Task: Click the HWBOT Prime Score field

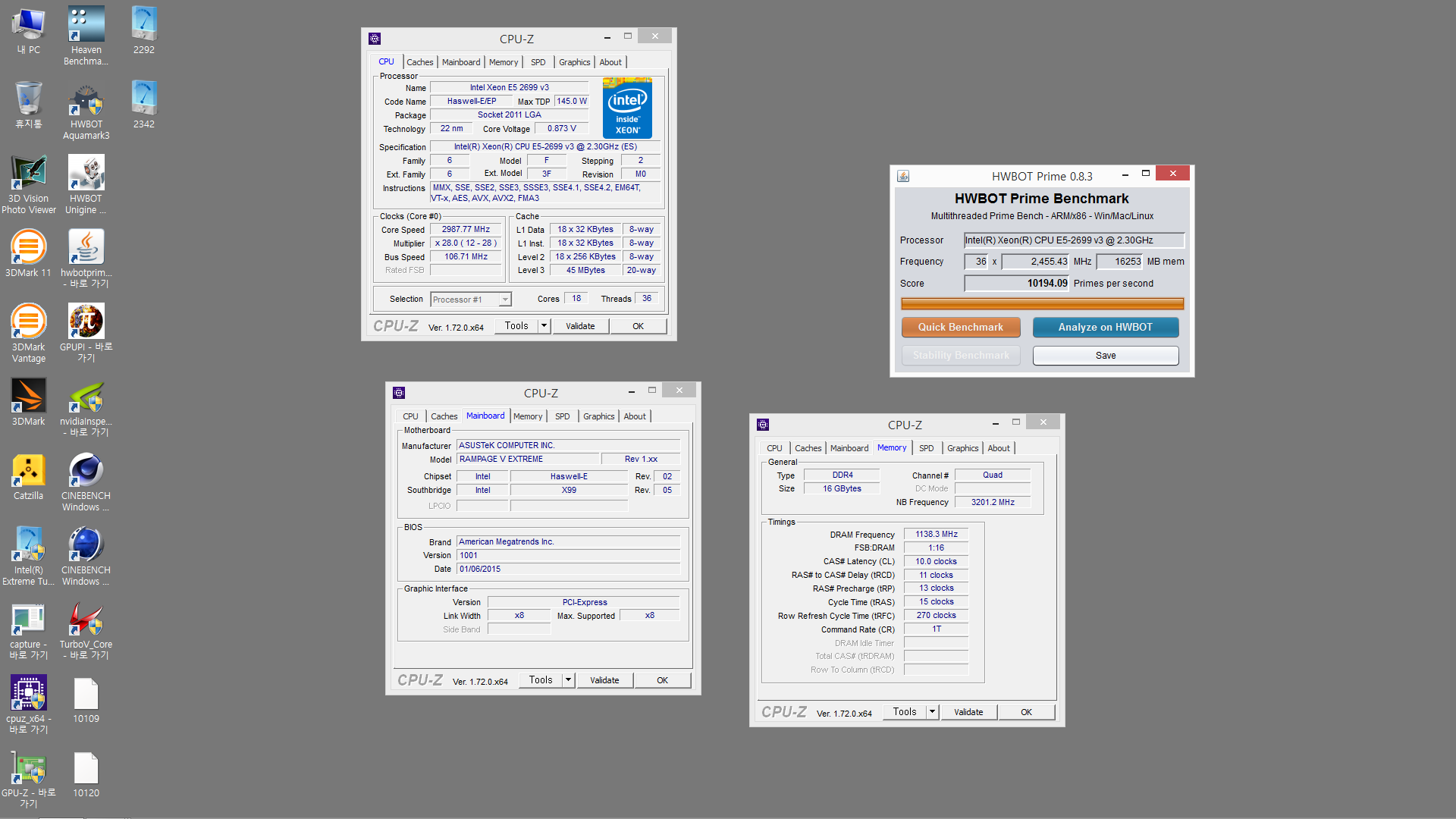Action: pyautogui.click(x=1016, y=284)
